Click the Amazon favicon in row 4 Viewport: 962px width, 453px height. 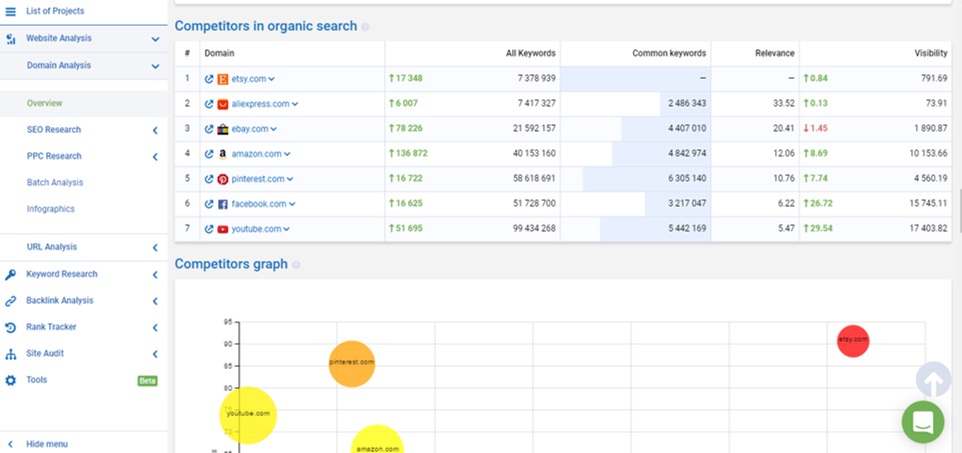pyautogui.click(x=223, y=154)
